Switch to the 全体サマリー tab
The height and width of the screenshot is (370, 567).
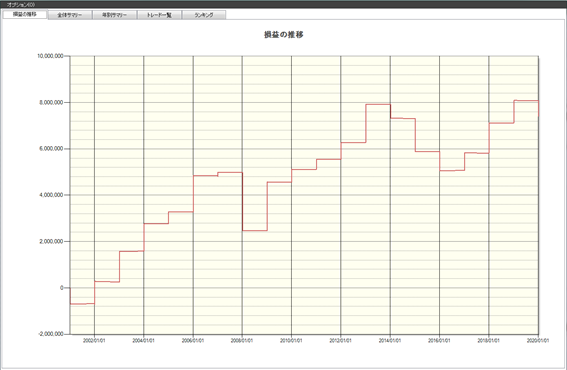pyautogui.click(x=70, y=15)
